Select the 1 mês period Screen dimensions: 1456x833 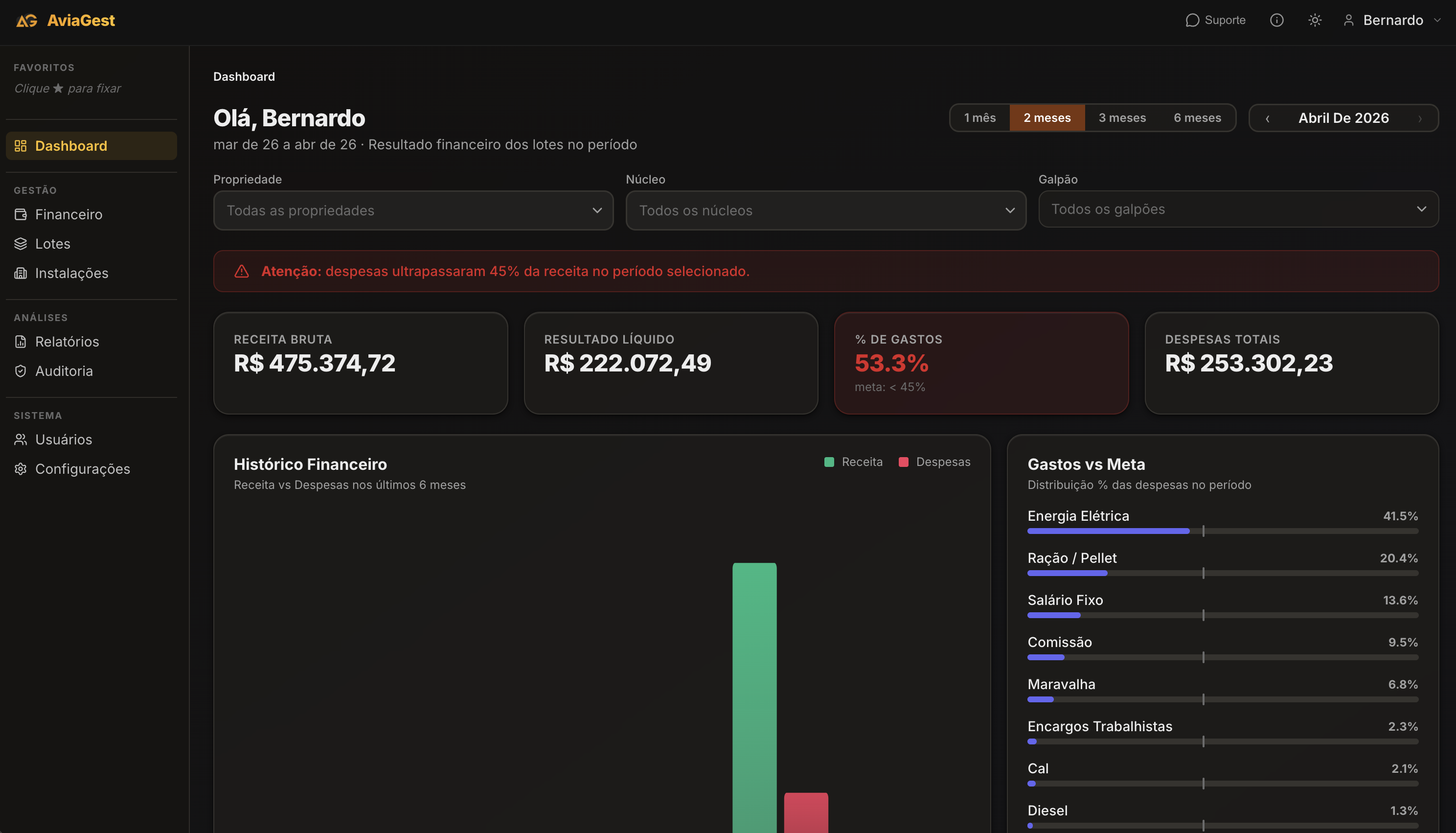[979, 118]
